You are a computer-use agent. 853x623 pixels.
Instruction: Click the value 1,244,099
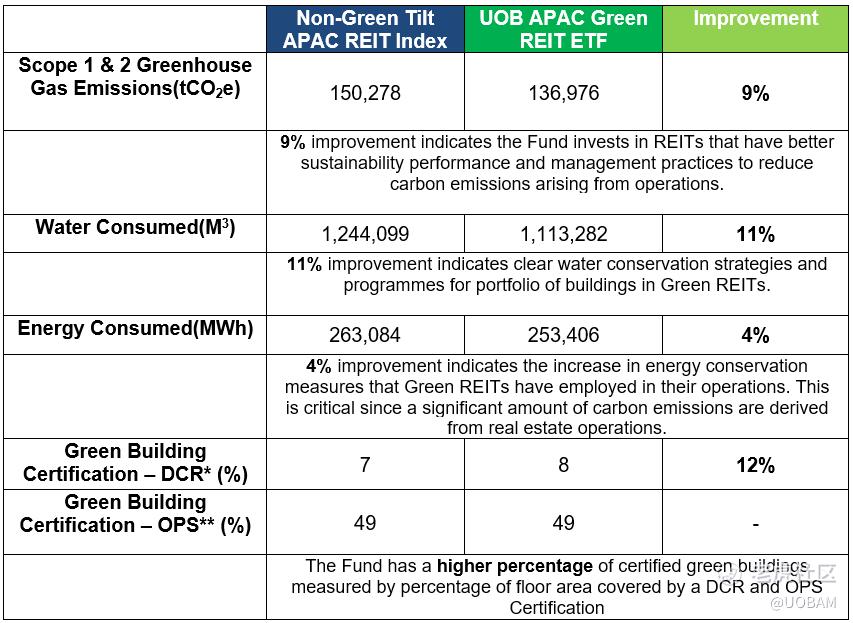pos(365,234)
